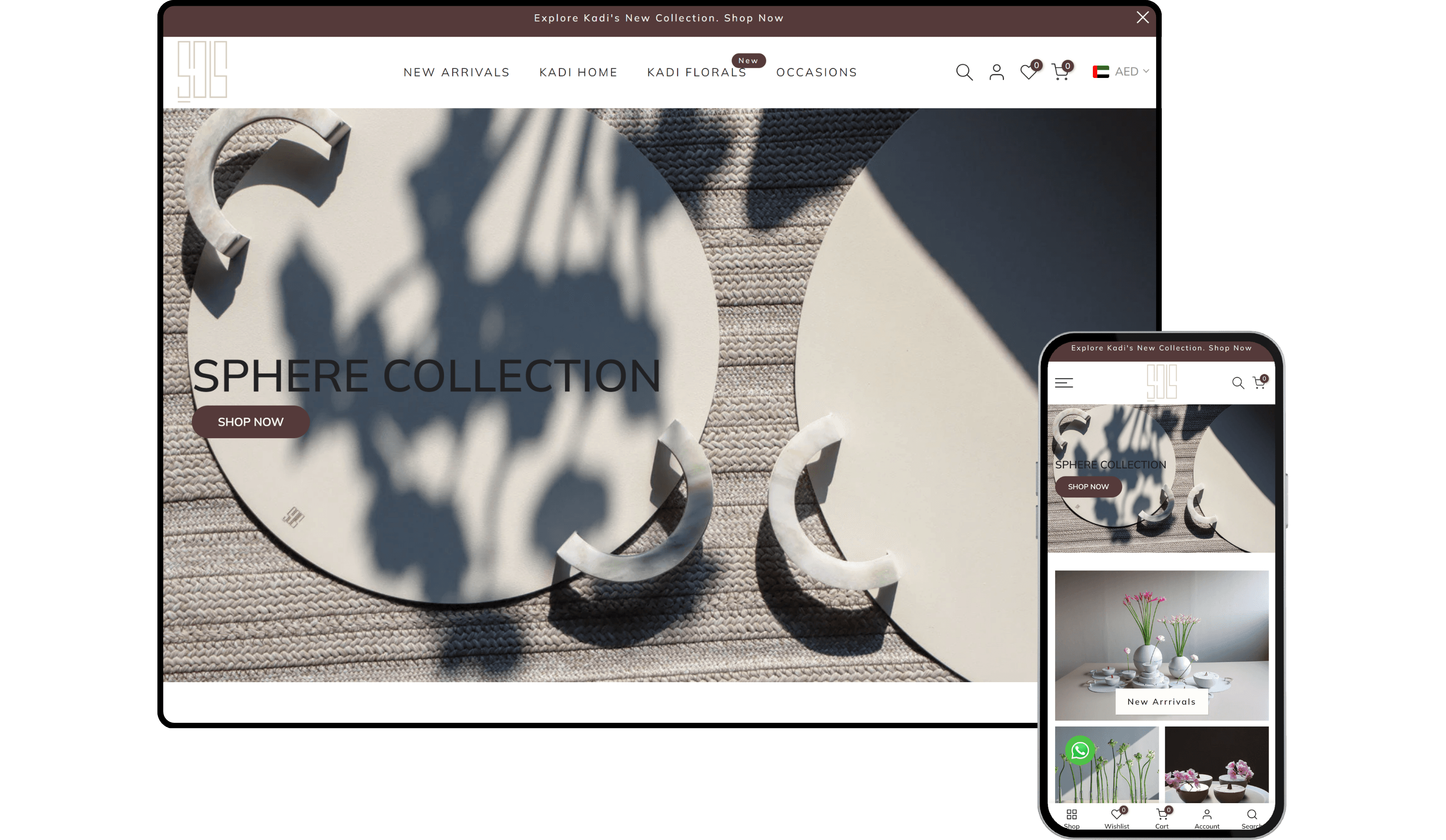Open the account login icon
This screenshot has width=1446, height=840.
[x=997, y=72]
